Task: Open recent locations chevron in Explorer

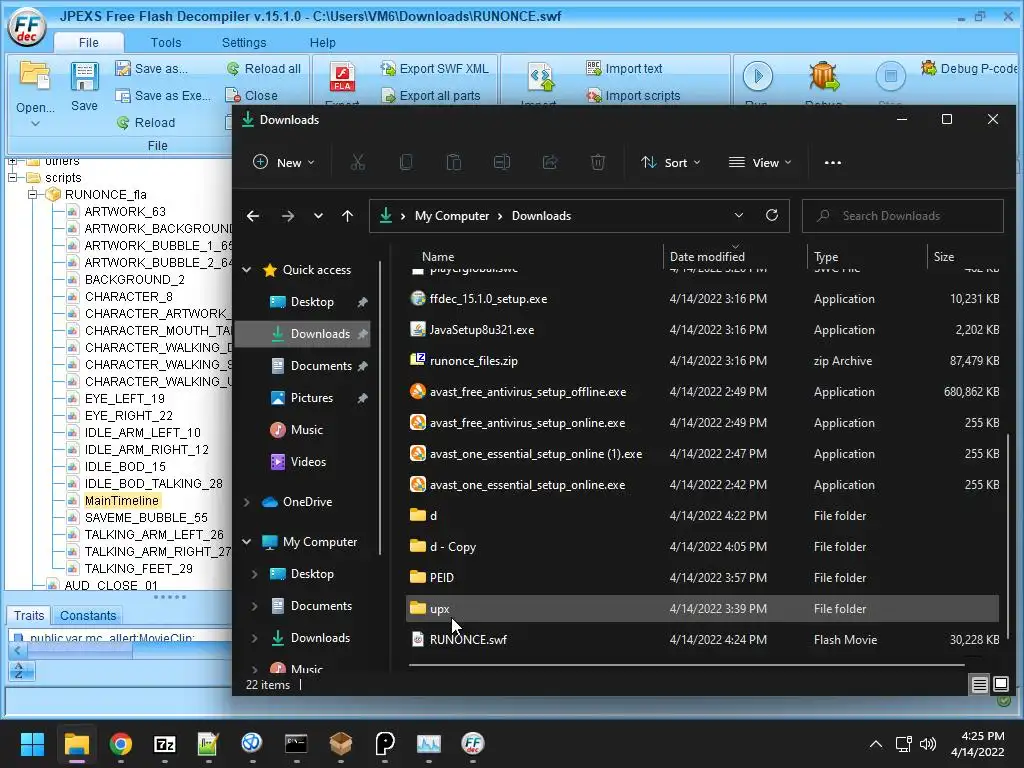Action: point(318,216)
